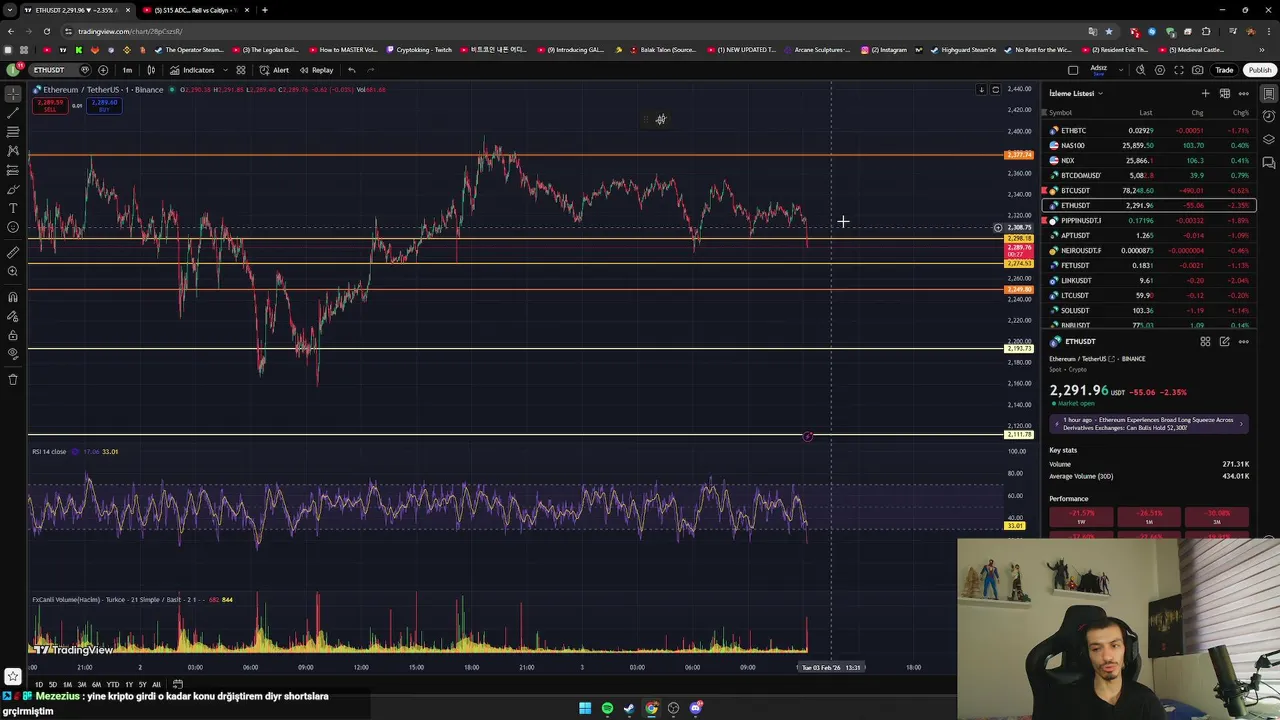Screen dimensions: 1280x720
Task: Select the 1M date range
Action: pos(67,684)
